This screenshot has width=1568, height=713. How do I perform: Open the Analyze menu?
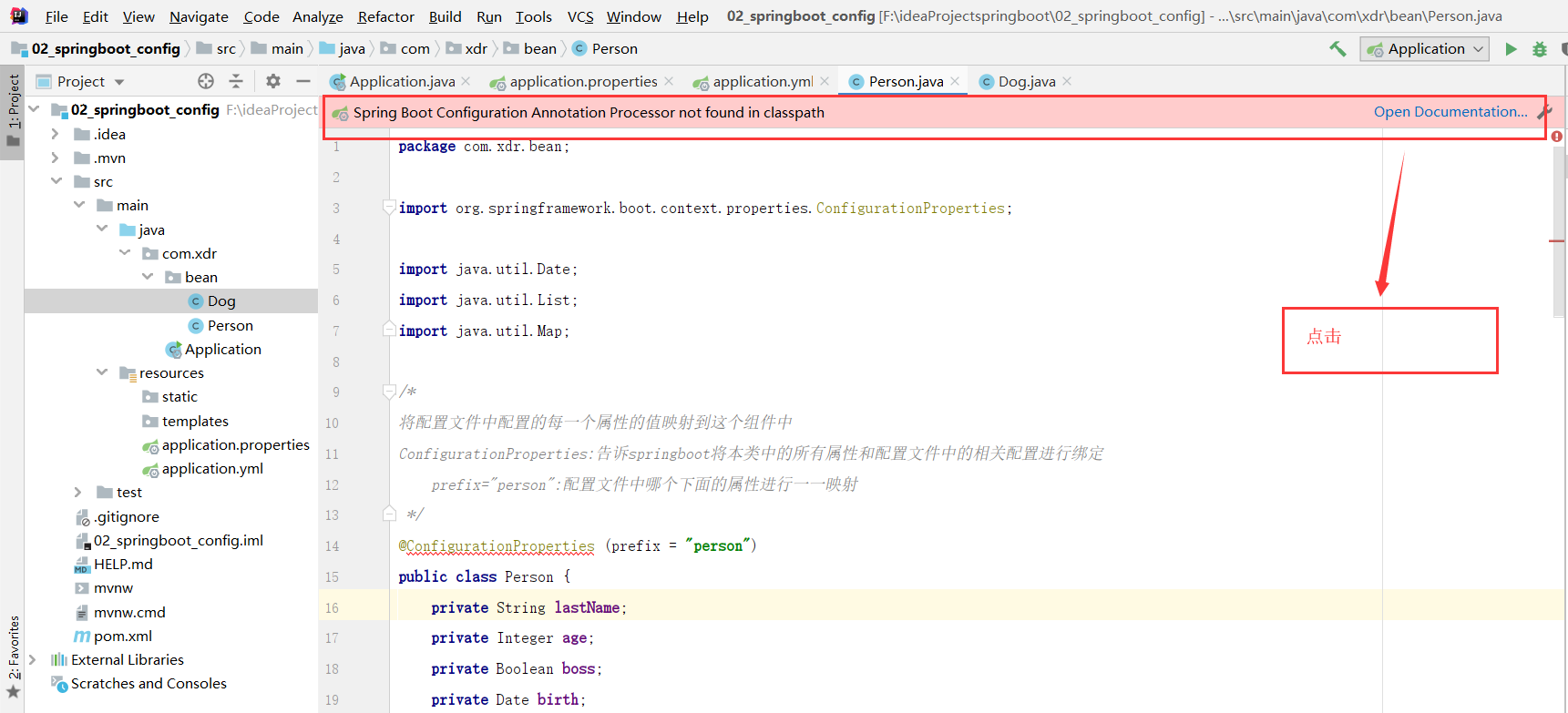click(317, 16)
